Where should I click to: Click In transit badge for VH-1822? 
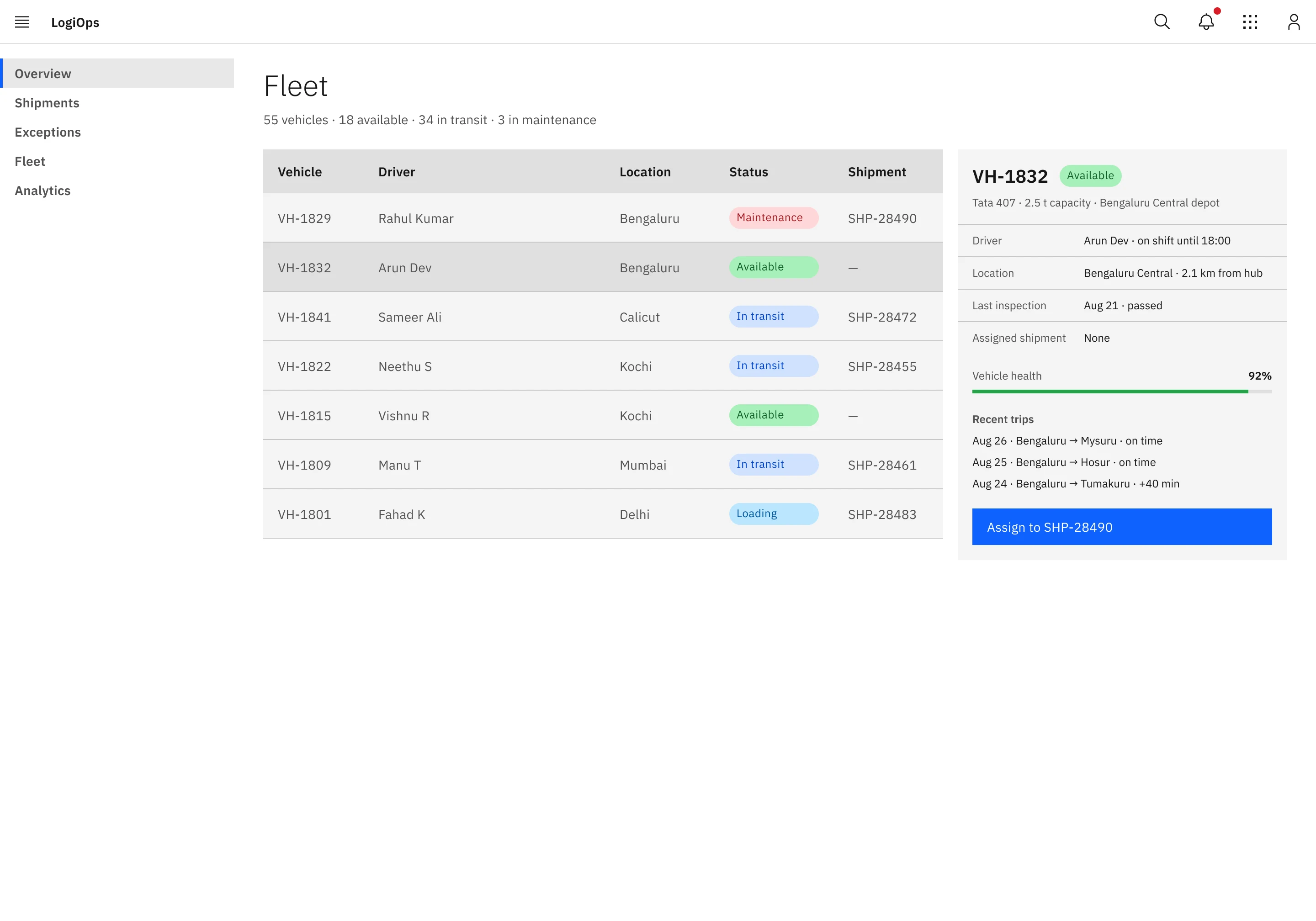coord(773,365)
